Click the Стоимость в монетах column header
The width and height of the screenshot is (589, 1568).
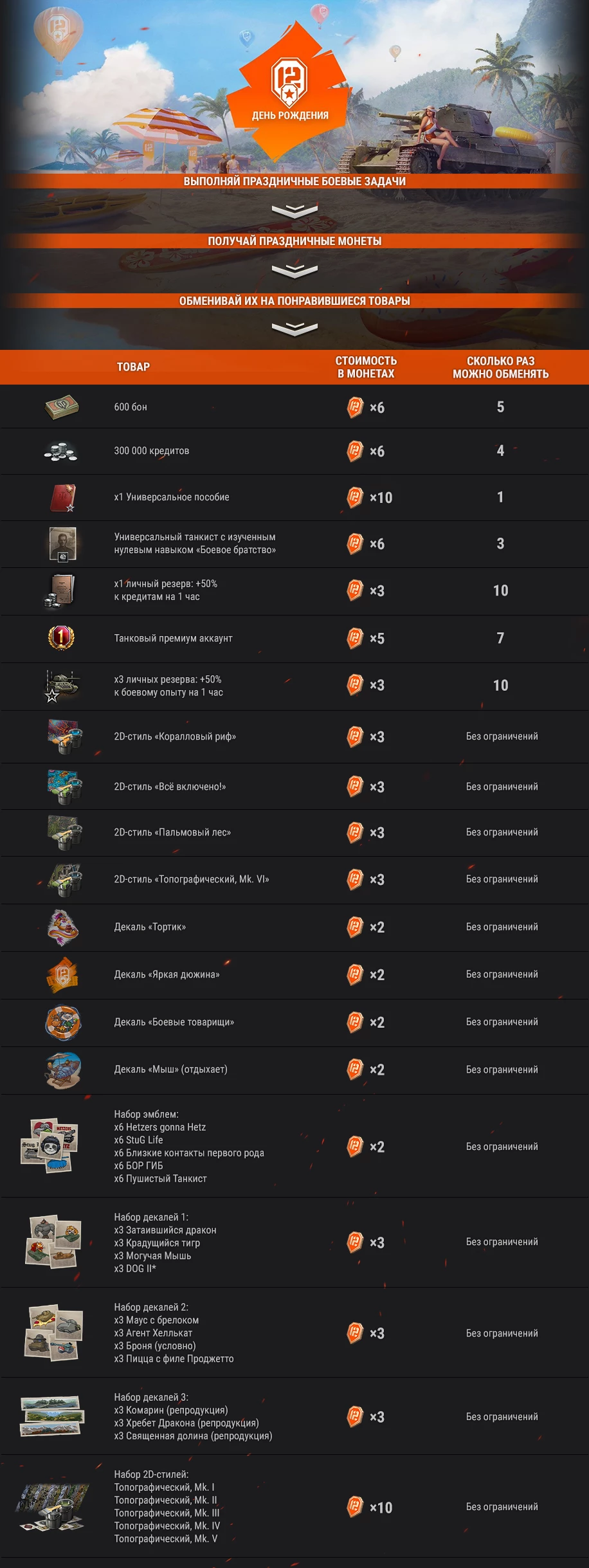coord(366,367)
